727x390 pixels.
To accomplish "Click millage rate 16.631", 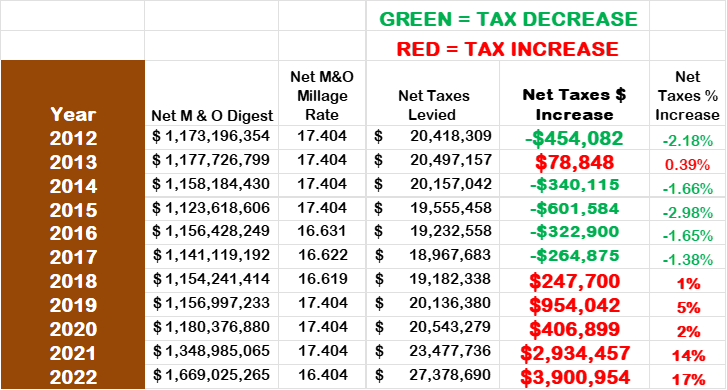I will point(322,231).
